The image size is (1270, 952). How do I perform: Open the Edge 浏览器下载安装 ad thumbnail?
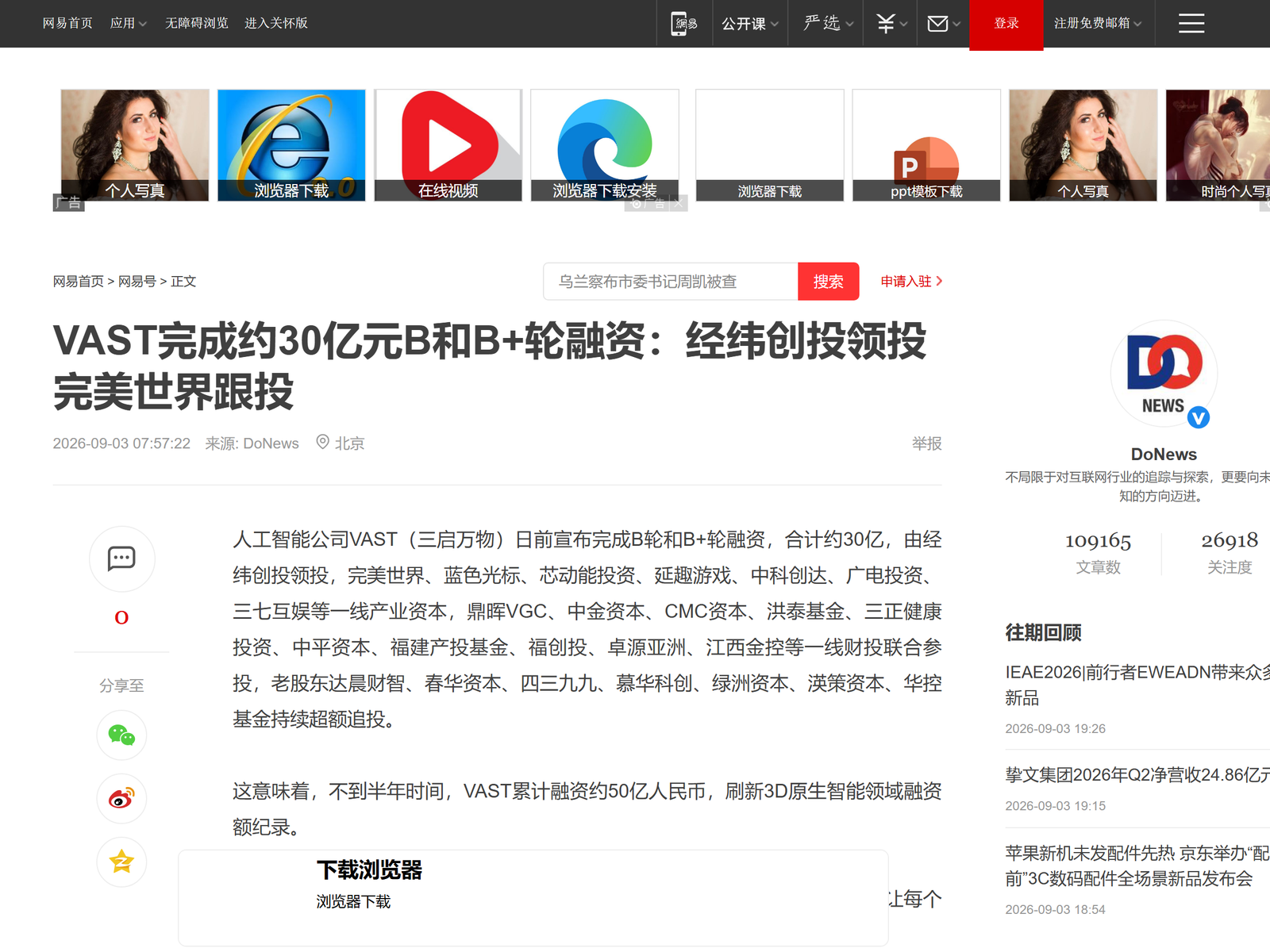[x=605, y=145]
